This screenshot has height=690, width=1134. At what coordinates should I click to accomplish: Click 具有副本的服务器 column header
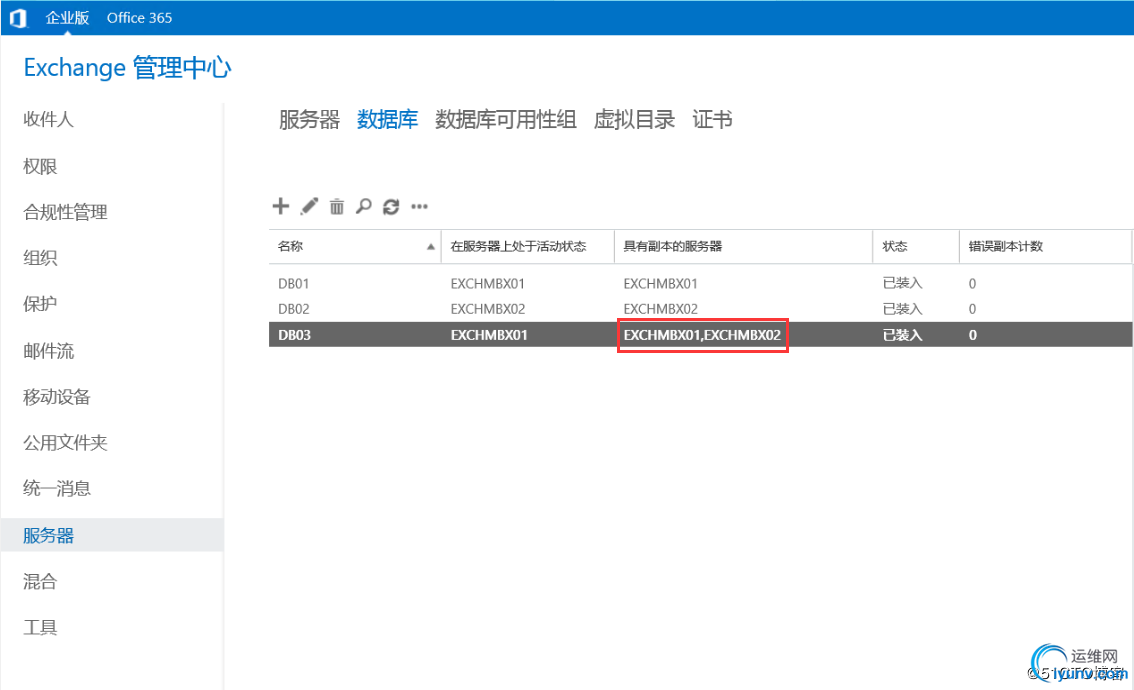point(673,247)
